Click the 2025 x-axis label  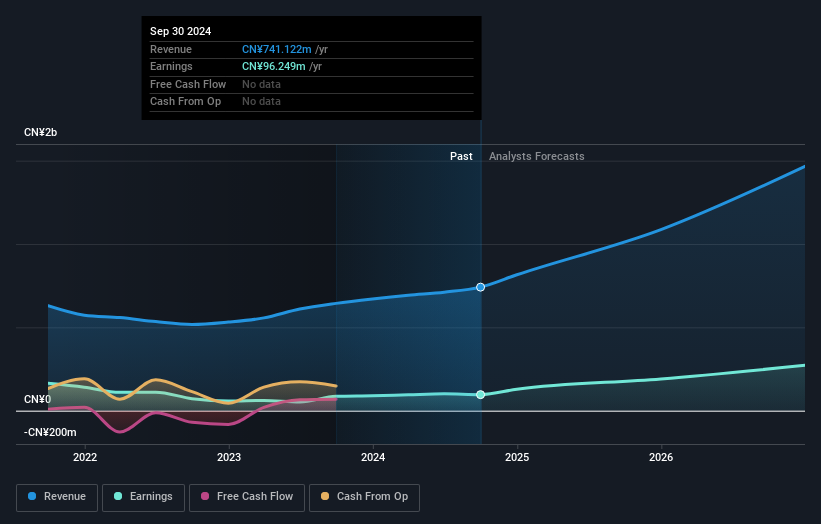(517, 458)
